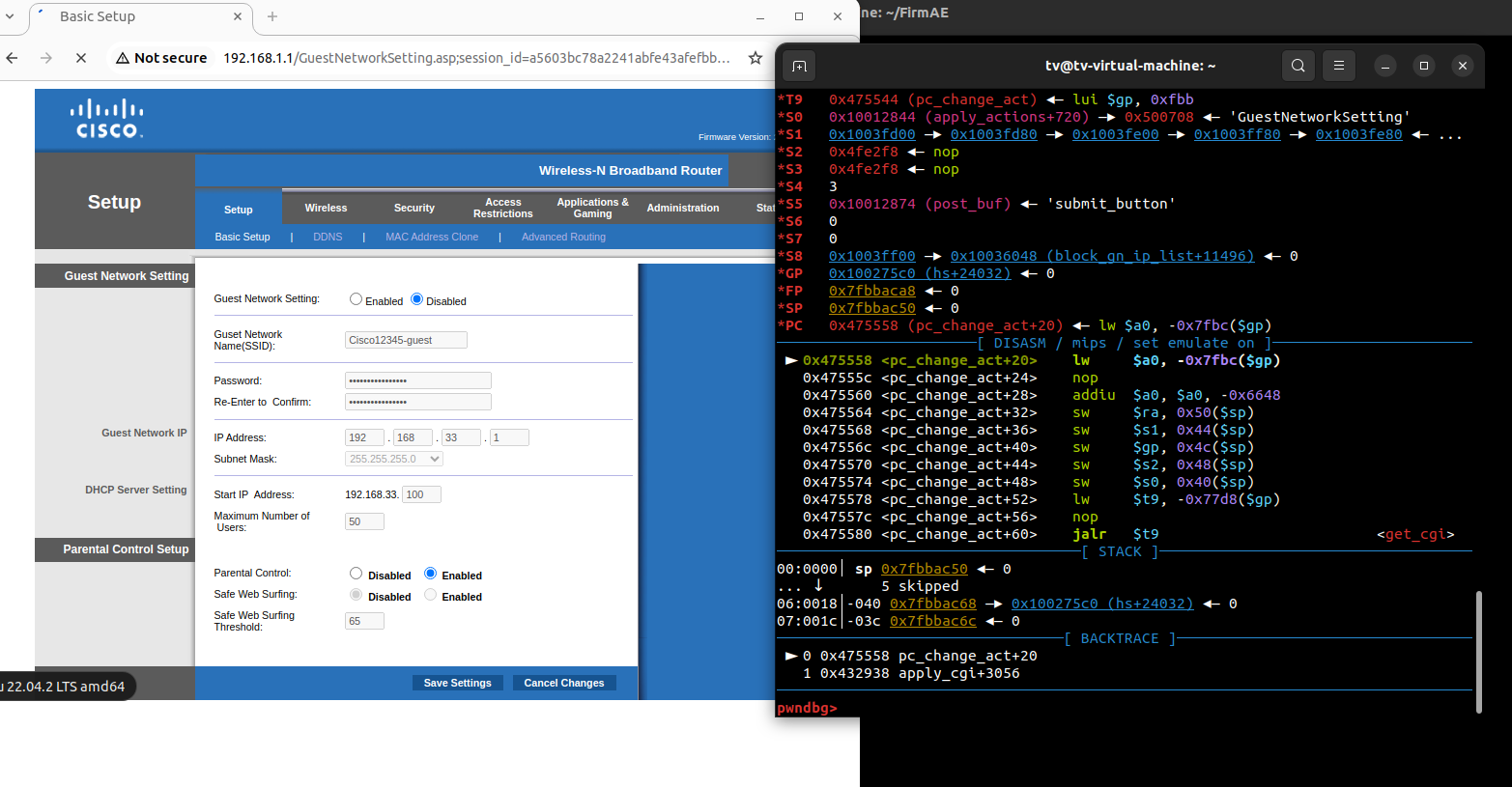The height and width of the screenshot is (787, 1512).
Task: Maximize the browser window
Action: click(x=799, y=16)
